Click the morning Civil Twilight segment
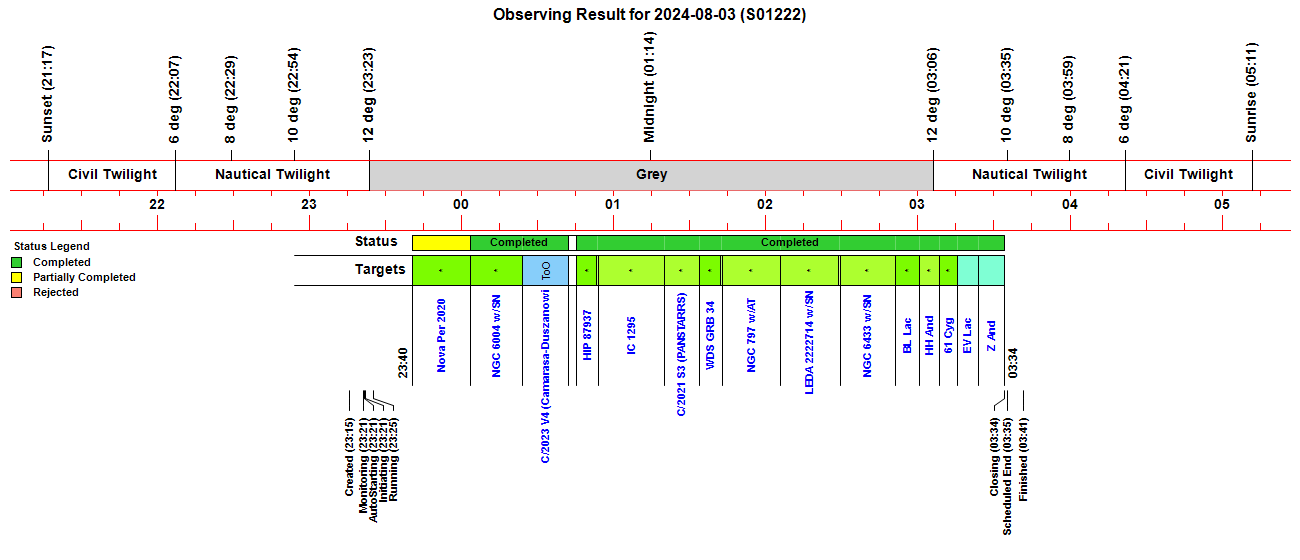1300x560 pixels. pyautogui.click(x=1188, y=175)
